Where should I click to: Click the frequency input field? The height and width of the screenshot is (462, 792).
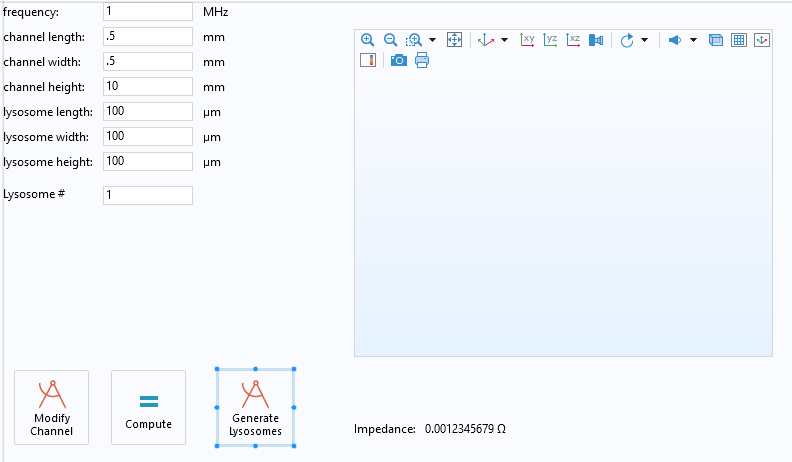[x=147, y=11]
